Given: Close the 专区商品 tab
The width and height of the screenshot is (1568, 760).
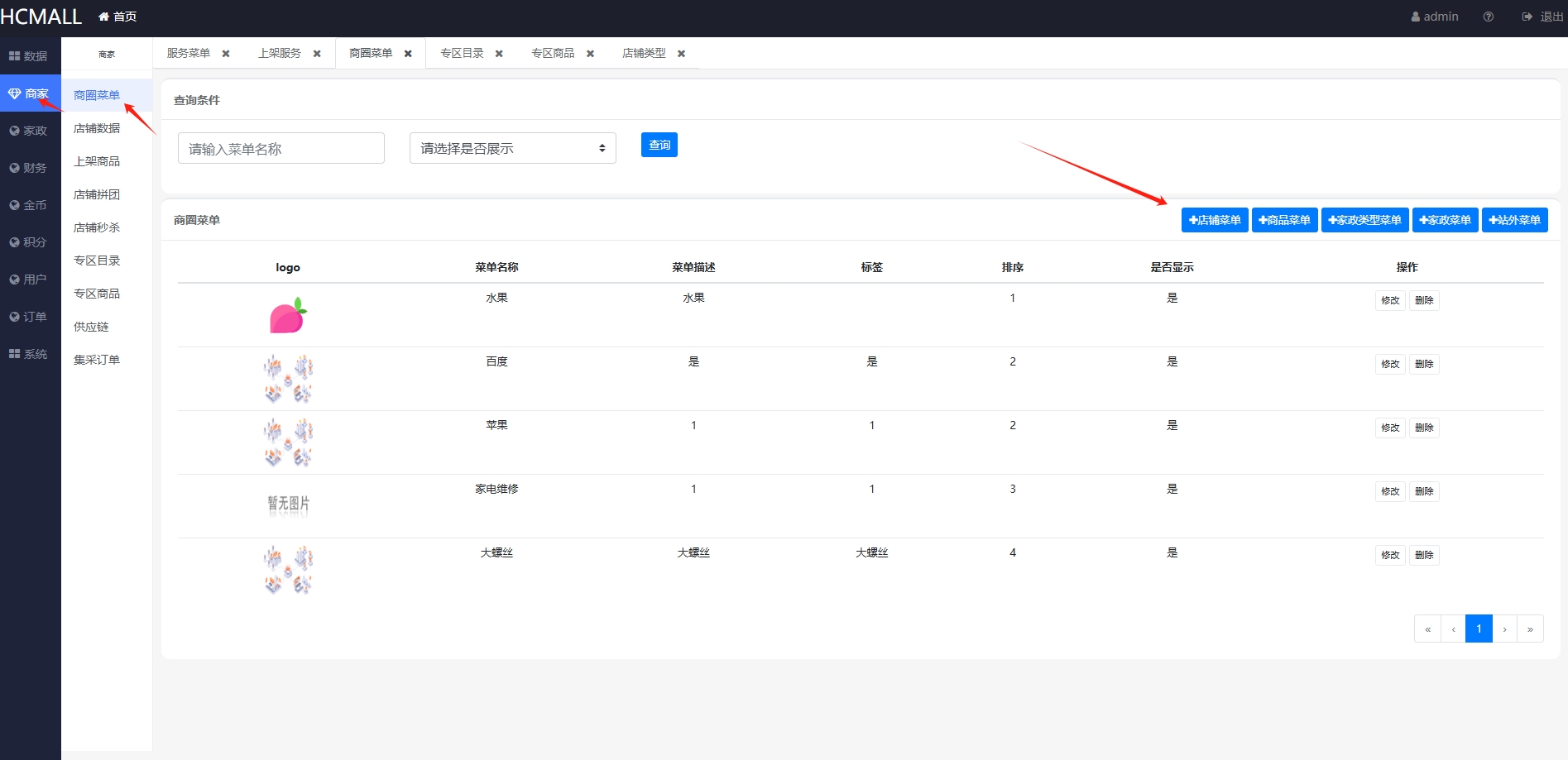Looking at the screenshot, I should [590, 54].
